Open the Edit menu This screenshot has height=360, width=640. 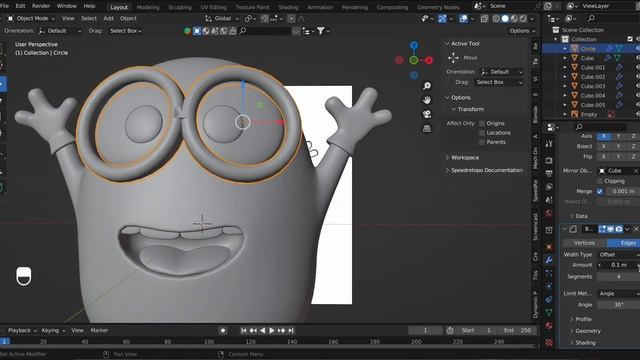point(20,6)
